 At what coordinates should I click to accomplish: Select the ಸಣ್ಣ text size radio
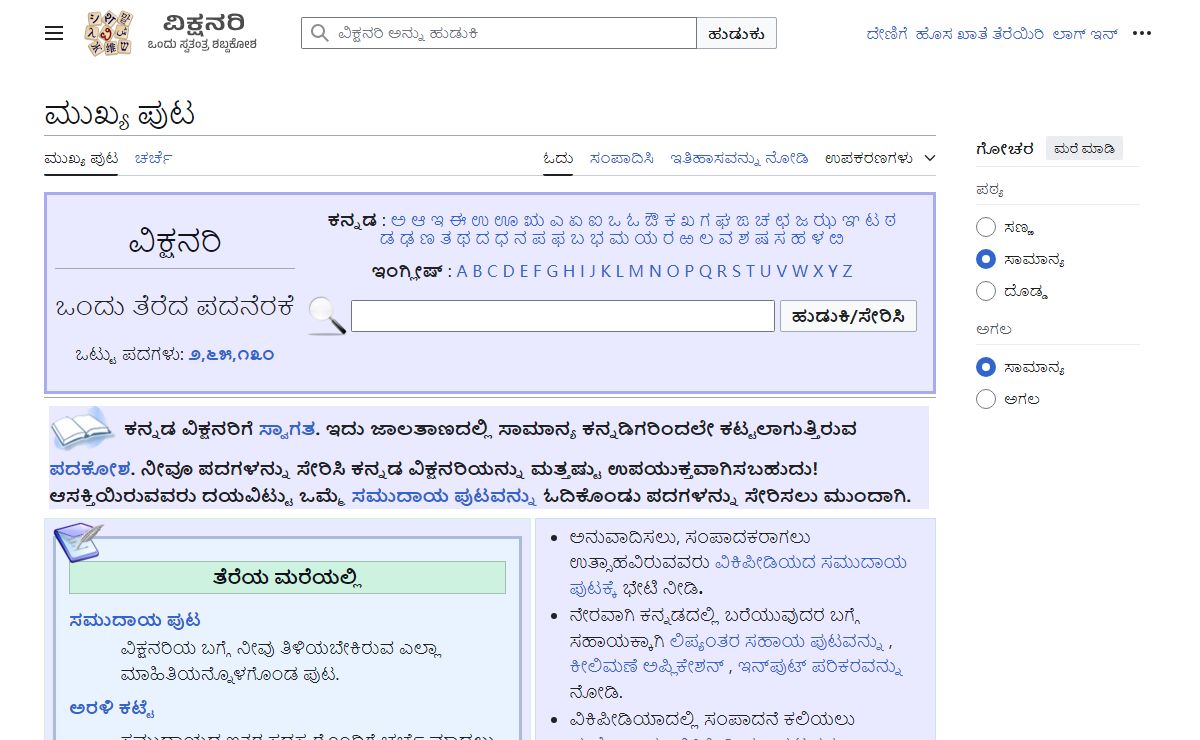986,227
